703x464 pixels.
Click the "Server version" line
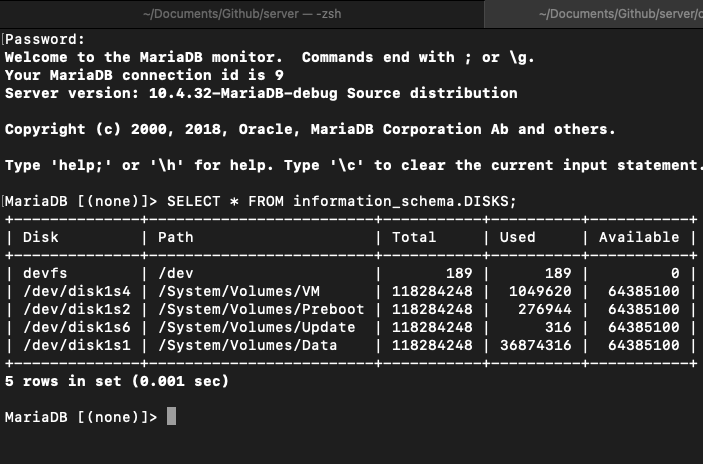pyautogui.click(x=261, y=93)
